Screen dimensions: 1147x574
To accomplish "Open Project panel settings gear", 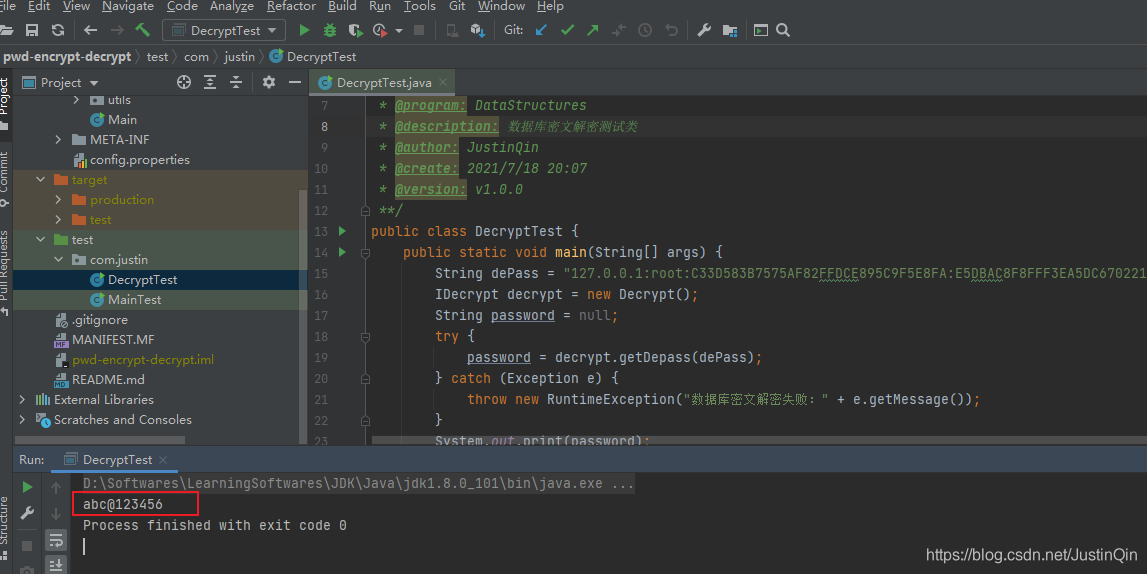I will coord(268,82).
